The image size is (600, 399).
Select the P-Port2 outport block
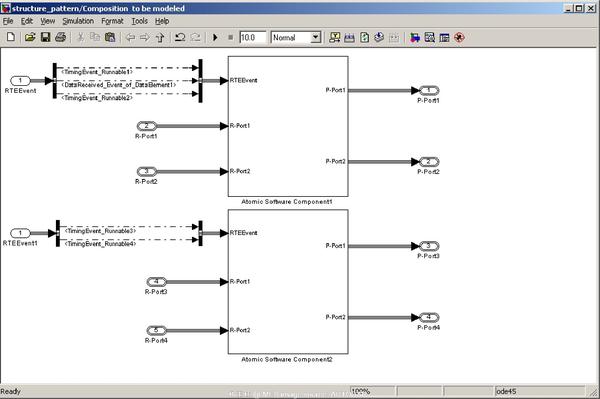point(429,162)
